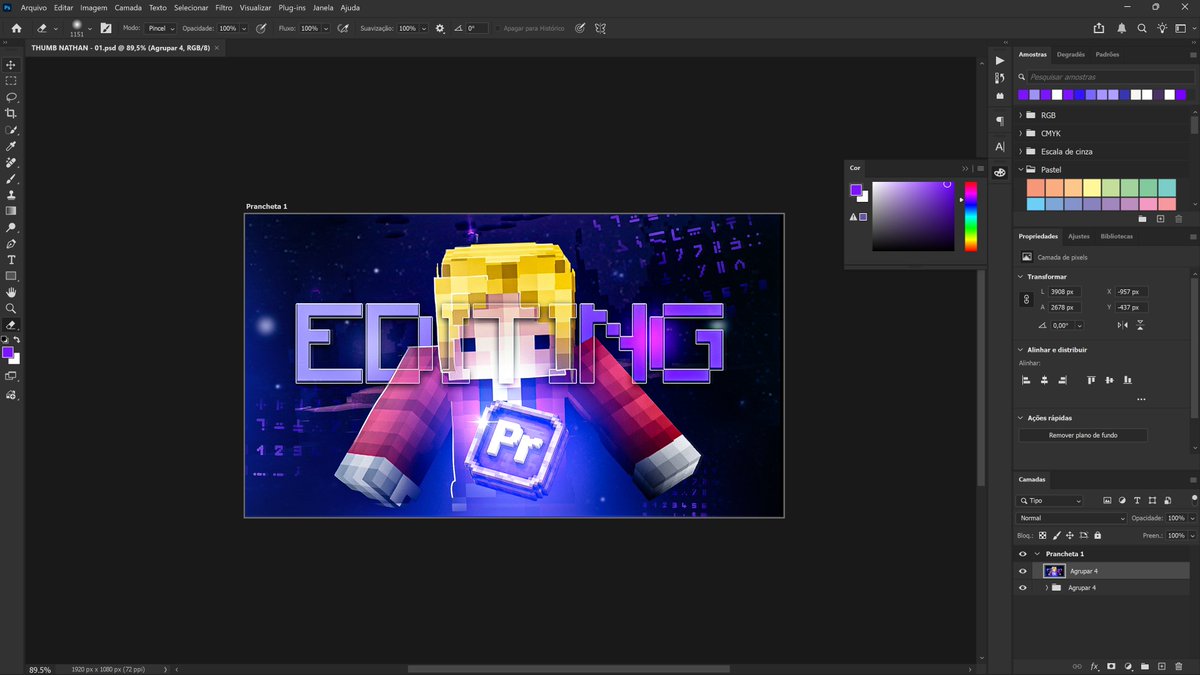The height and width of the screenshot is (675, 1200).
Task: Pick inside the color field square
Action: [913, 216]
